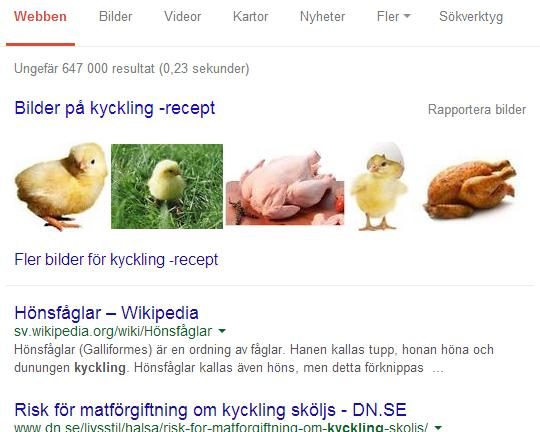Open the Hönsfåglar – Wikipedia result
This screenshot has width=540, height=432.
click(106, 313)
